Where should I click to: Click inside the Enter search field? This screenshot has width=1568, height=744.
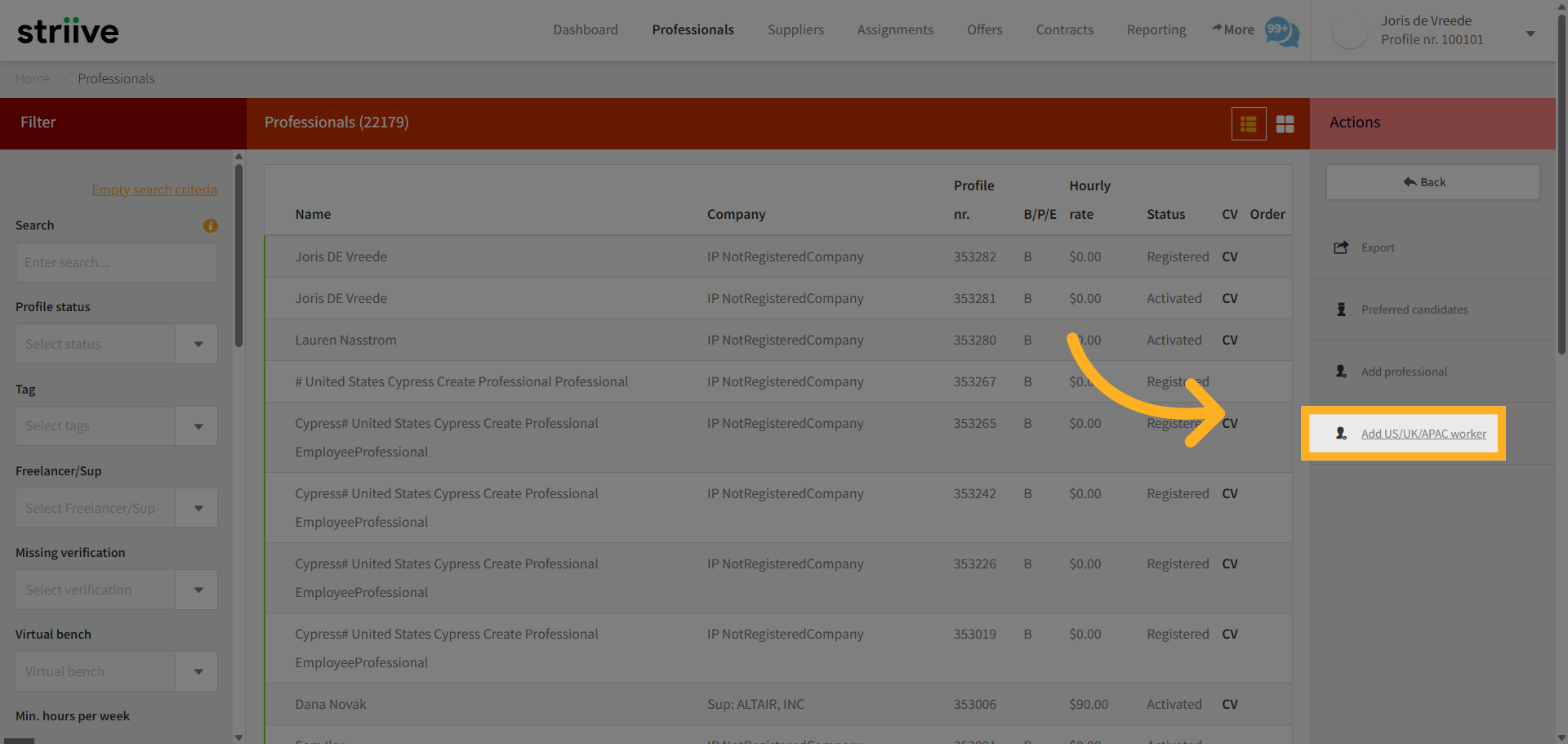click(116, 262)
